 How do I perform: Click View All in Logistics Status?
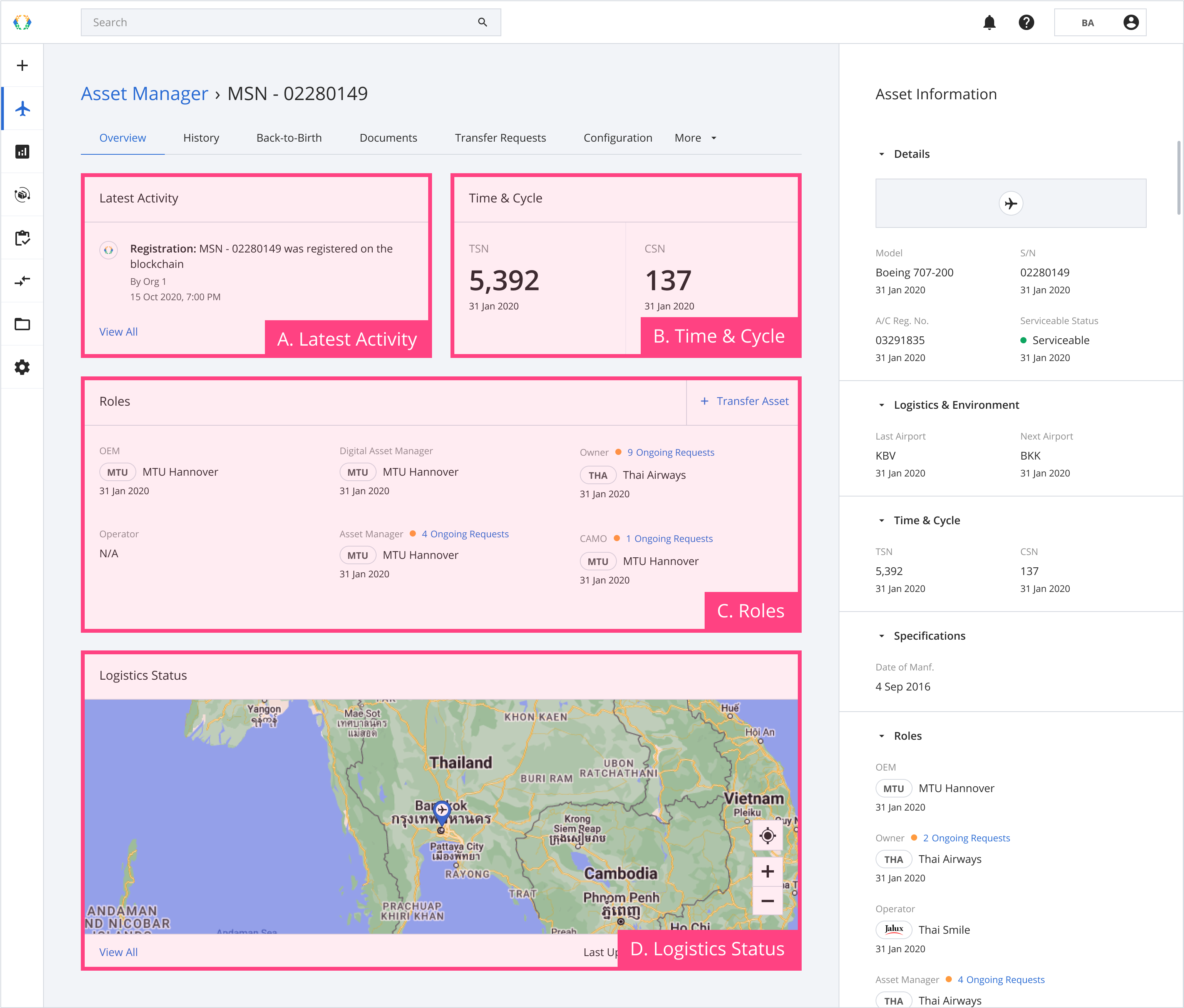click(118, 952)
